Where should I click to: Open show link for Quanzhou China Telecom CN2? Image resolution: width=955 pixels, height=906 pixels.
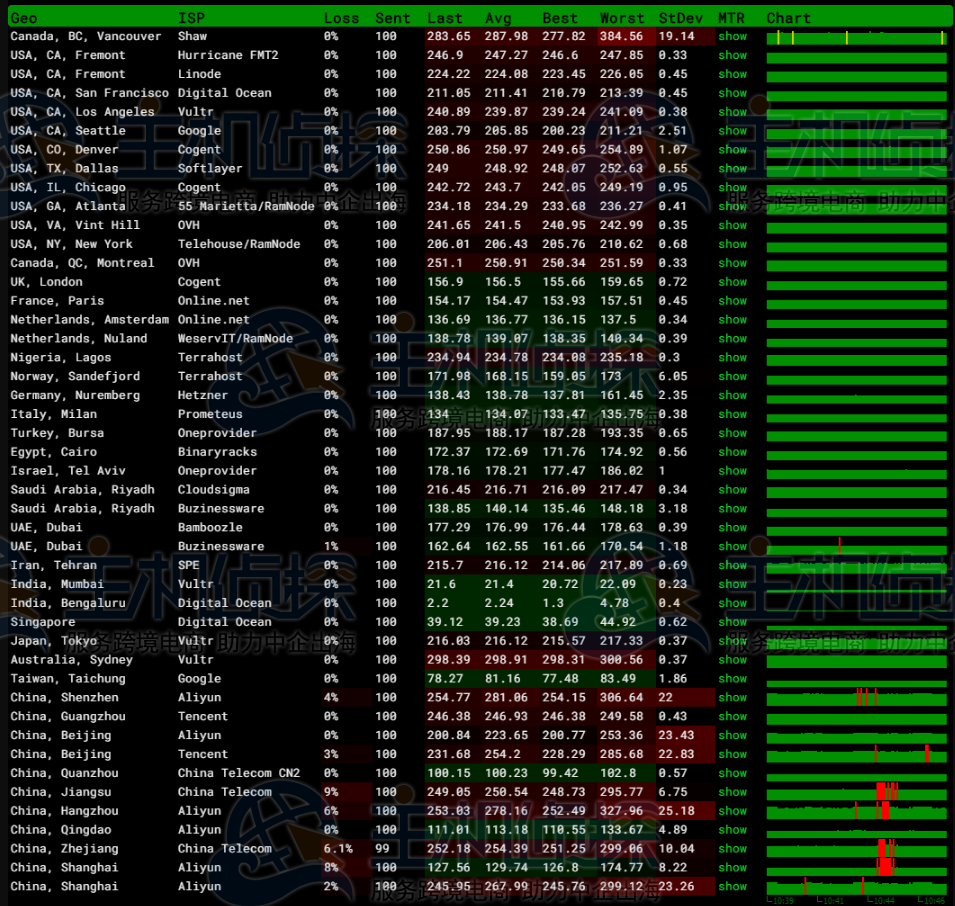coord(732,773)
